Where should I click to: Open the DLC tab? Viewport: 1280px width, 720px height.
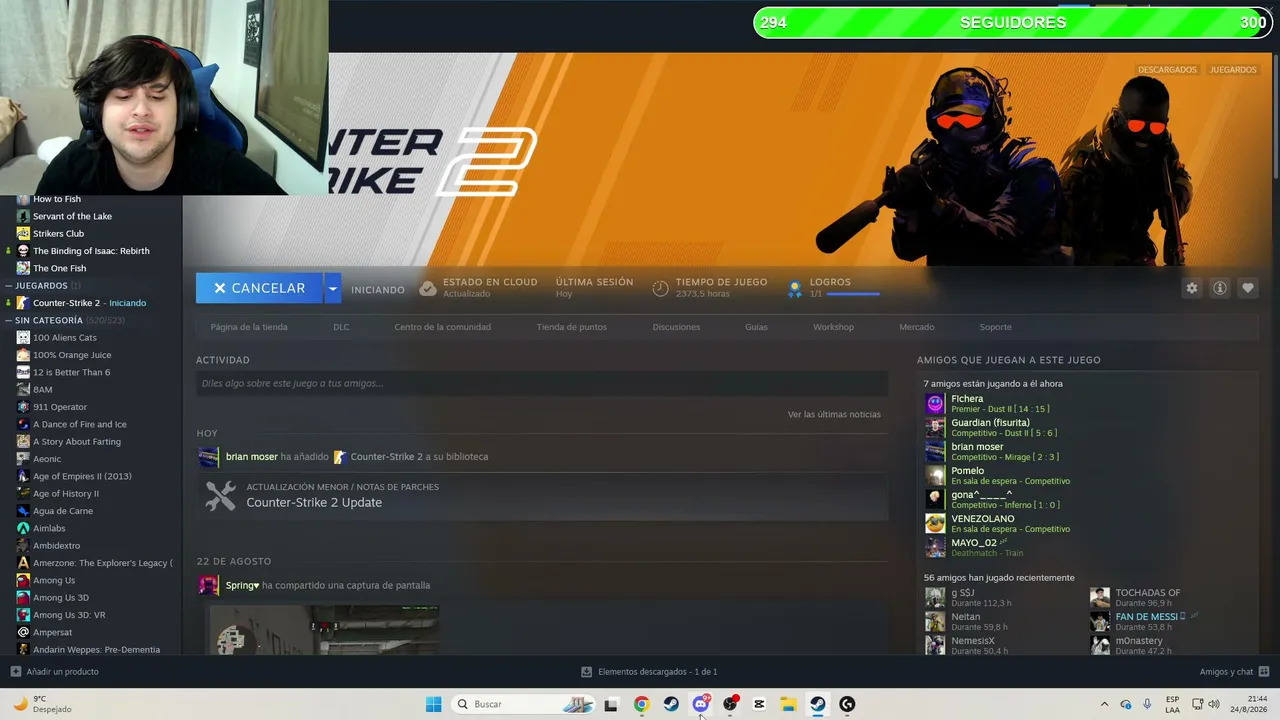[x=341, y=327]
